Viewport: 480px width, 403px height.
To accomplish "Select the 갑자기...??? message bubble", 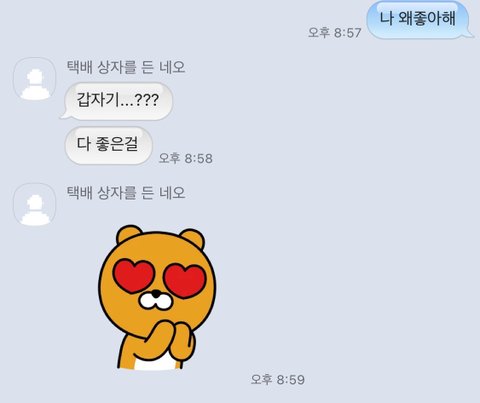I will 119,101.
